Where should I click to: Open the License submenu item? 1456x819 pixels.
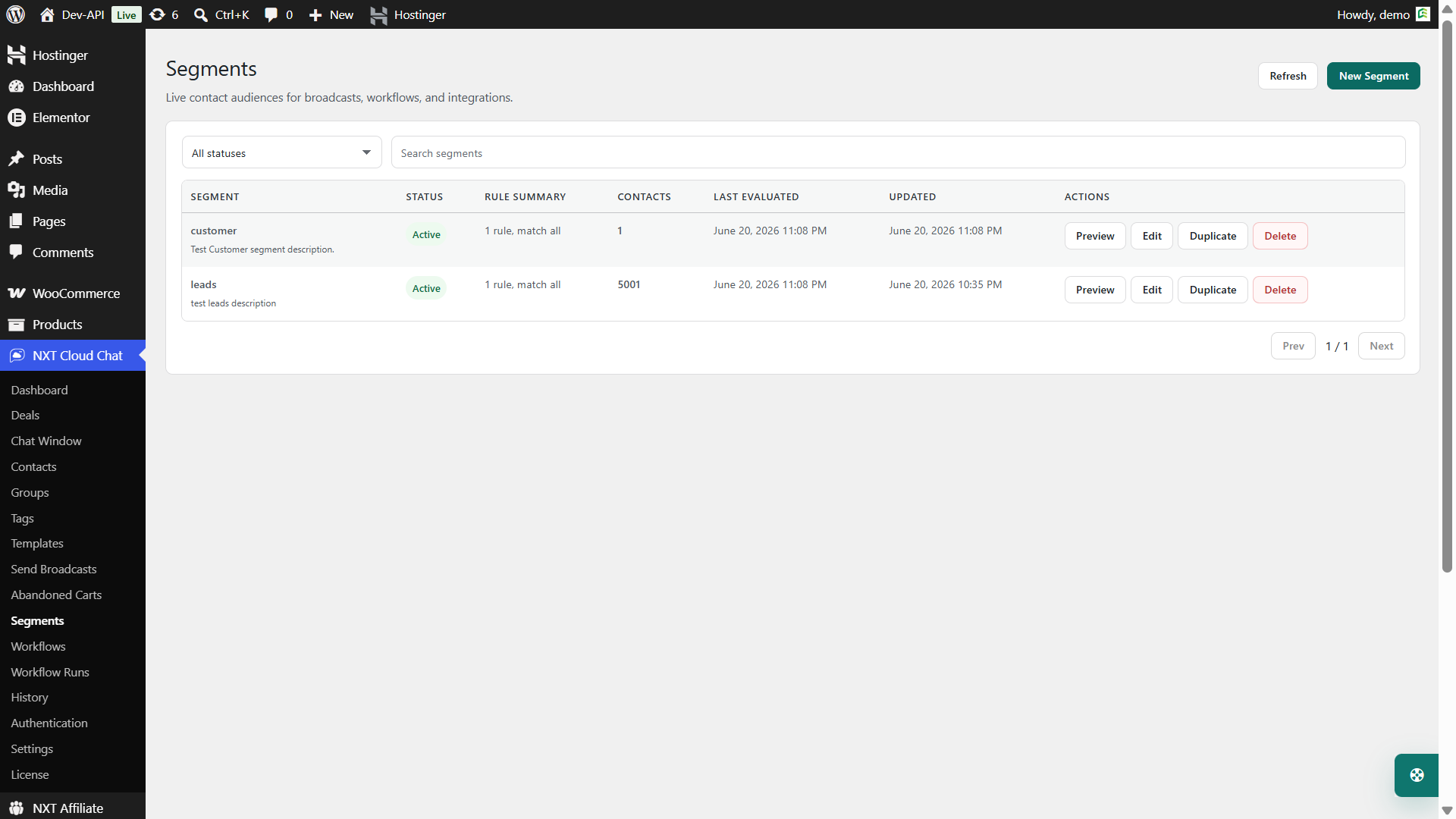pyautogui.click(x=30, y=774)
